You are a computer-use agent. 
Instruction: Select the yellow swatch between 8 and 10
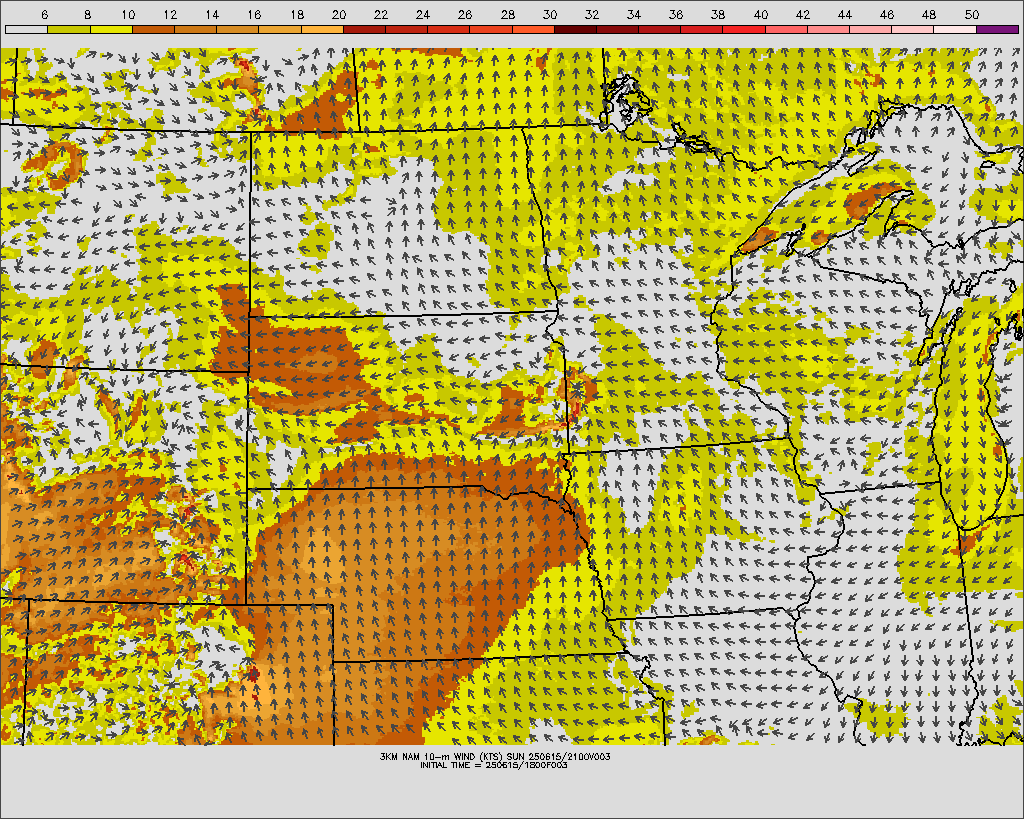pos(111,29)
